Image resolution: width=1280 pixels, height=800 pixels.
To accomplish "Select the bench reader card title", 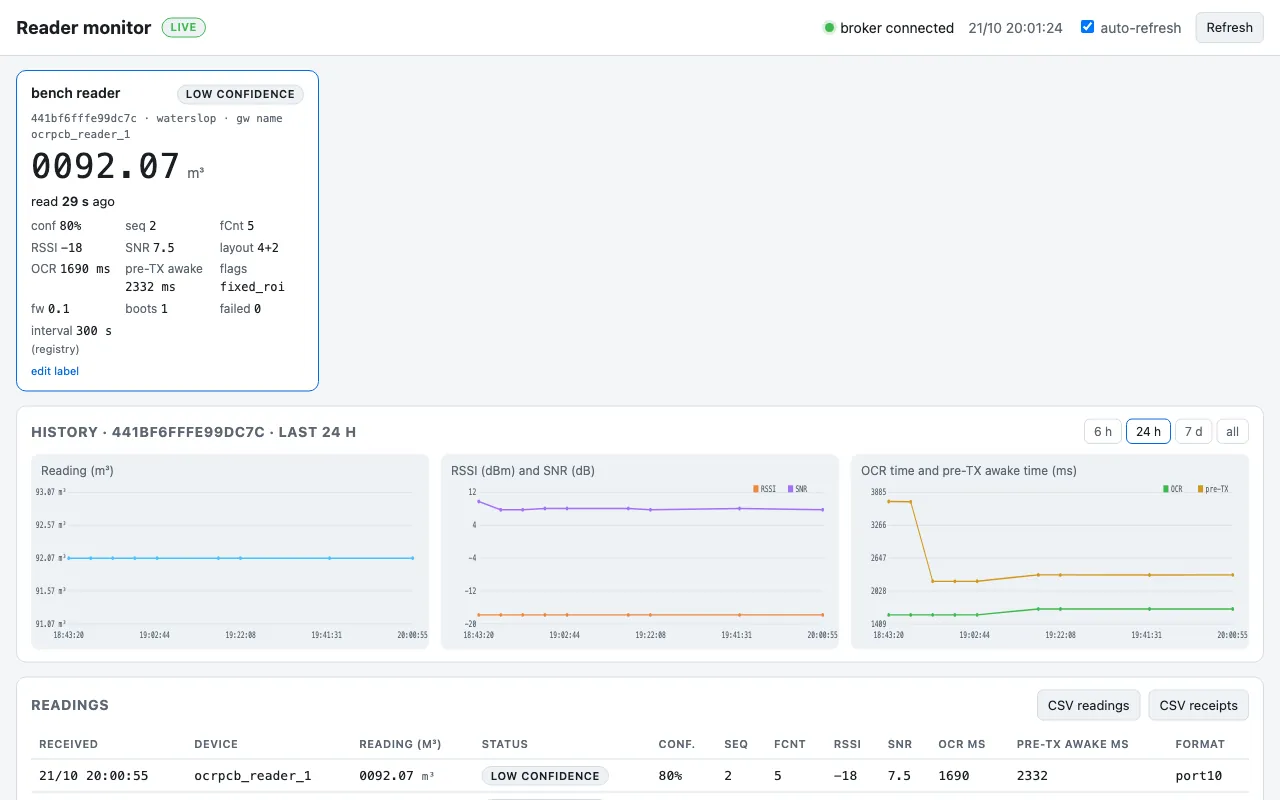I will [76, 93].
